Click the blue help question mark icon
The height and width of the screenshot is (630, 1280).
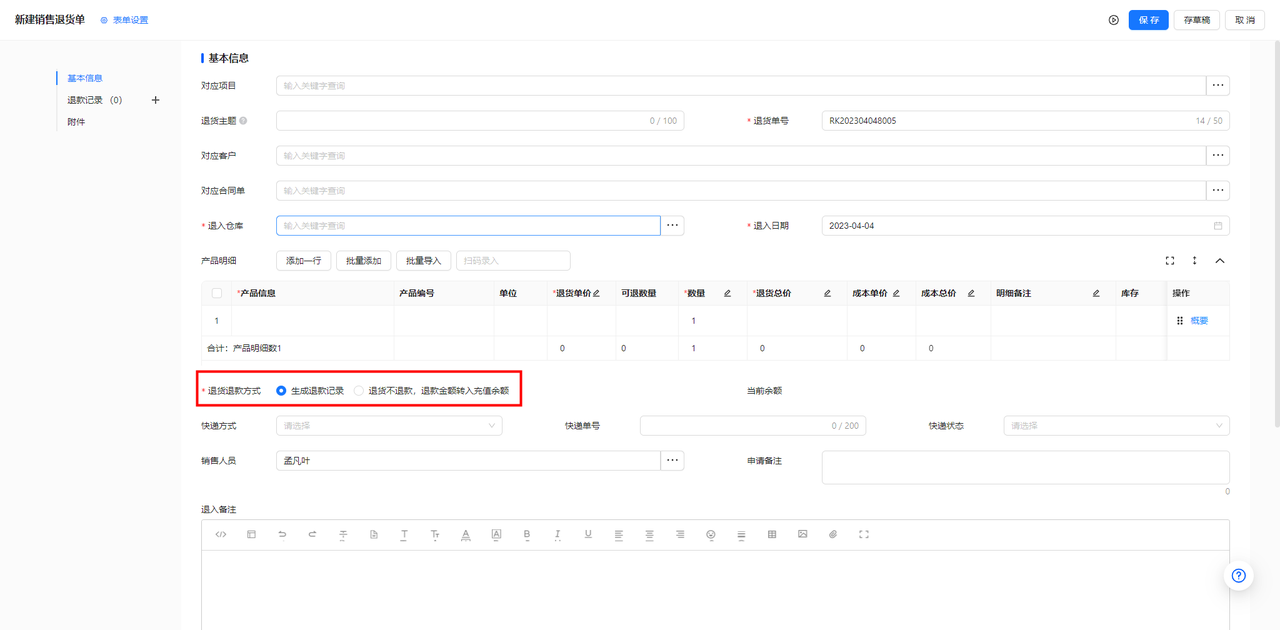tap(1239, 575)
